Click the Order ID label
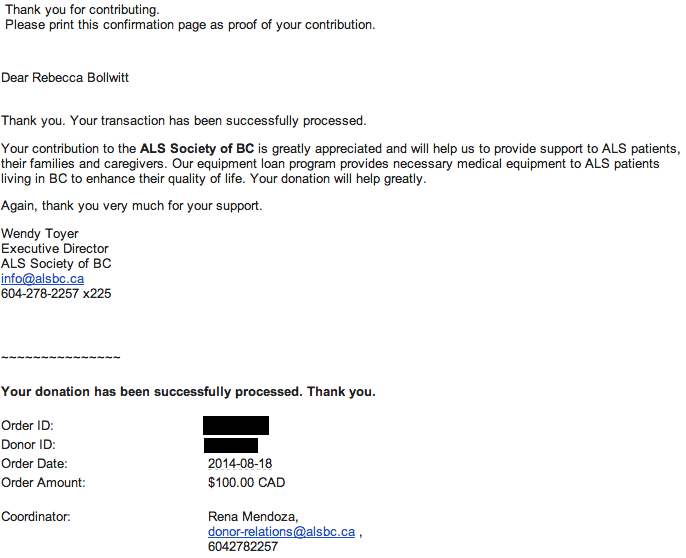Screen dimensions: 686x558 tap(27, 426)
